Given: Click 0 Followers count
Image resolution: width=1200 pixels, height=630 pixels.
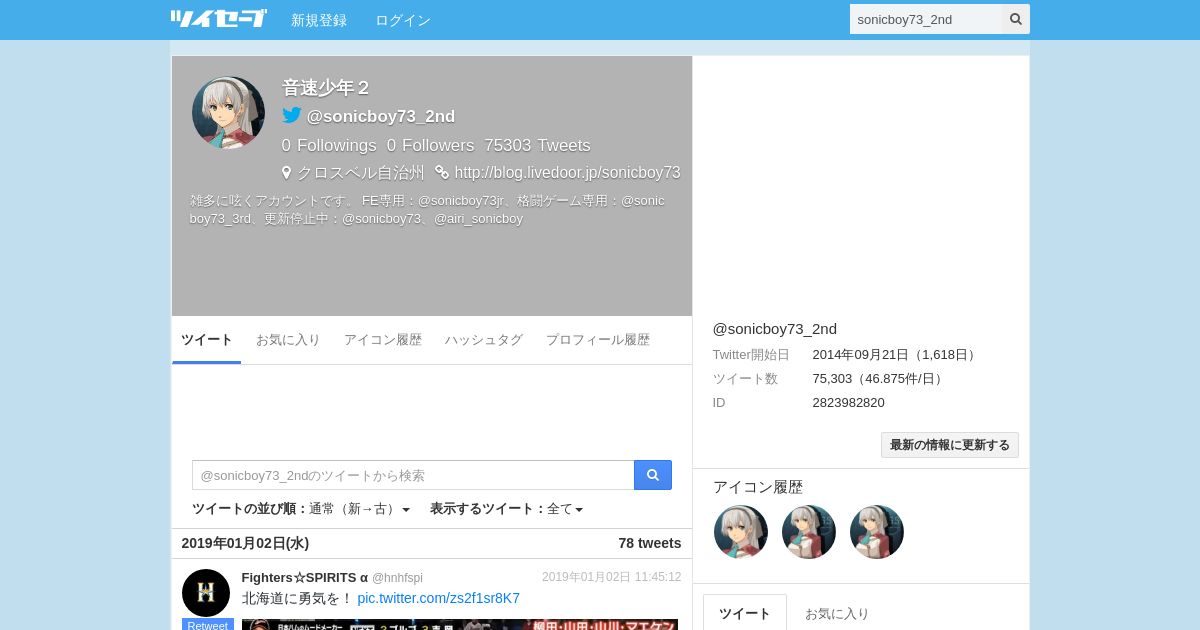Looking at the screenshot, I should [431, 145].
